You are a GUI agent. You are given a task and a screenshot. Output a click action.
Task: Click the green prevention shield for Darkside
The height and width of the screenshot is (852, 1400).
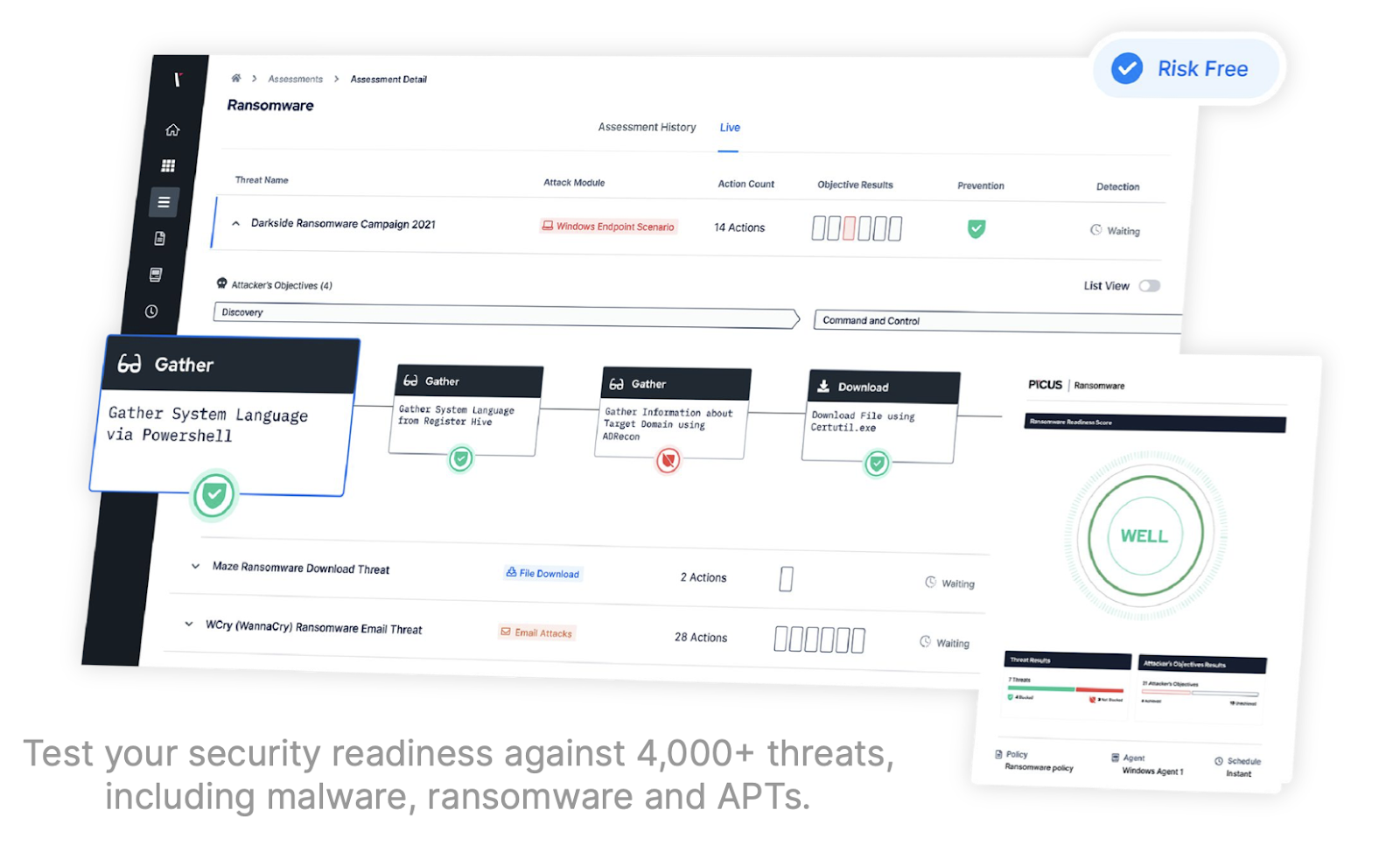pos(976,229)
